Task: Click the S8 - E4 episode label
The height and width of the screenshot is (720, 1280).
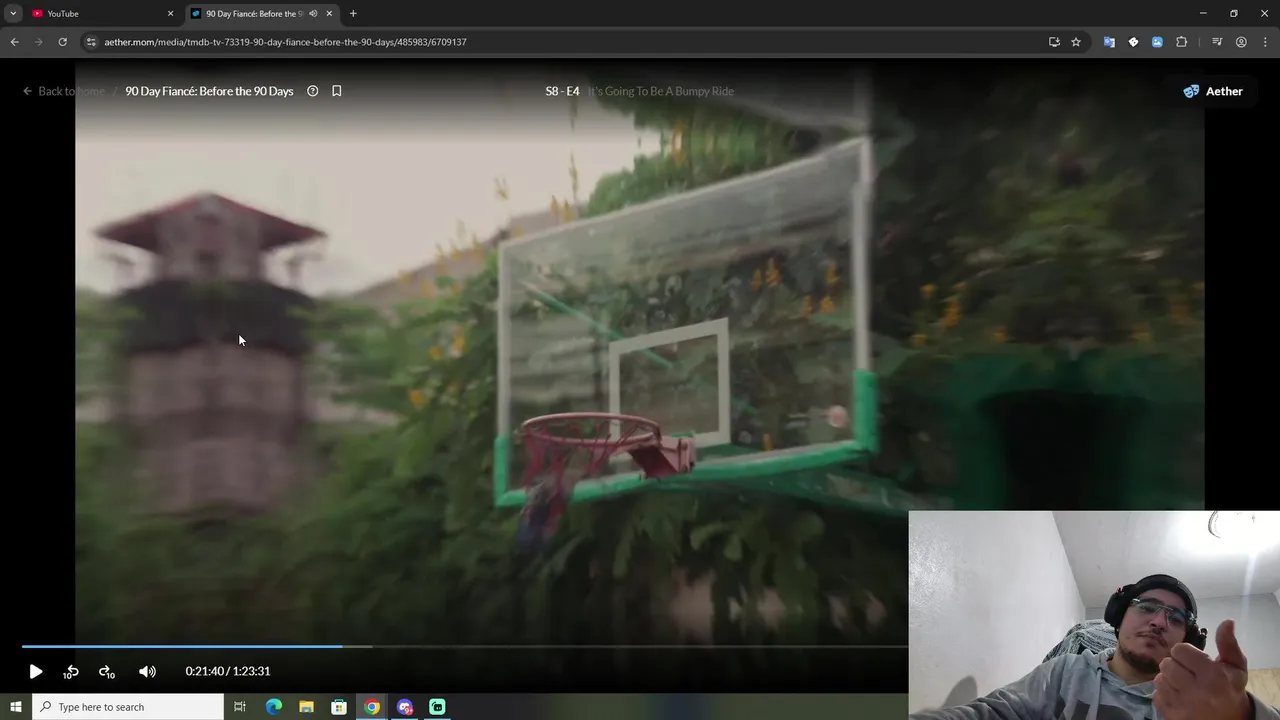Action: [562, 91]
